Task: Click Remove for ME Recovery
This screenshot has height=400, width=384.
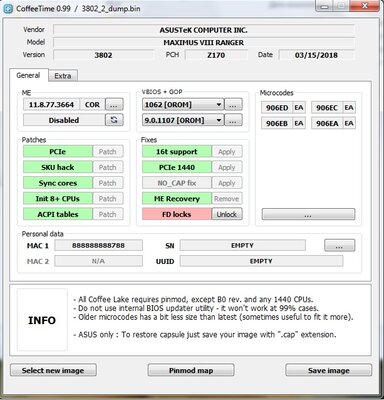Action: pos(227,199)
